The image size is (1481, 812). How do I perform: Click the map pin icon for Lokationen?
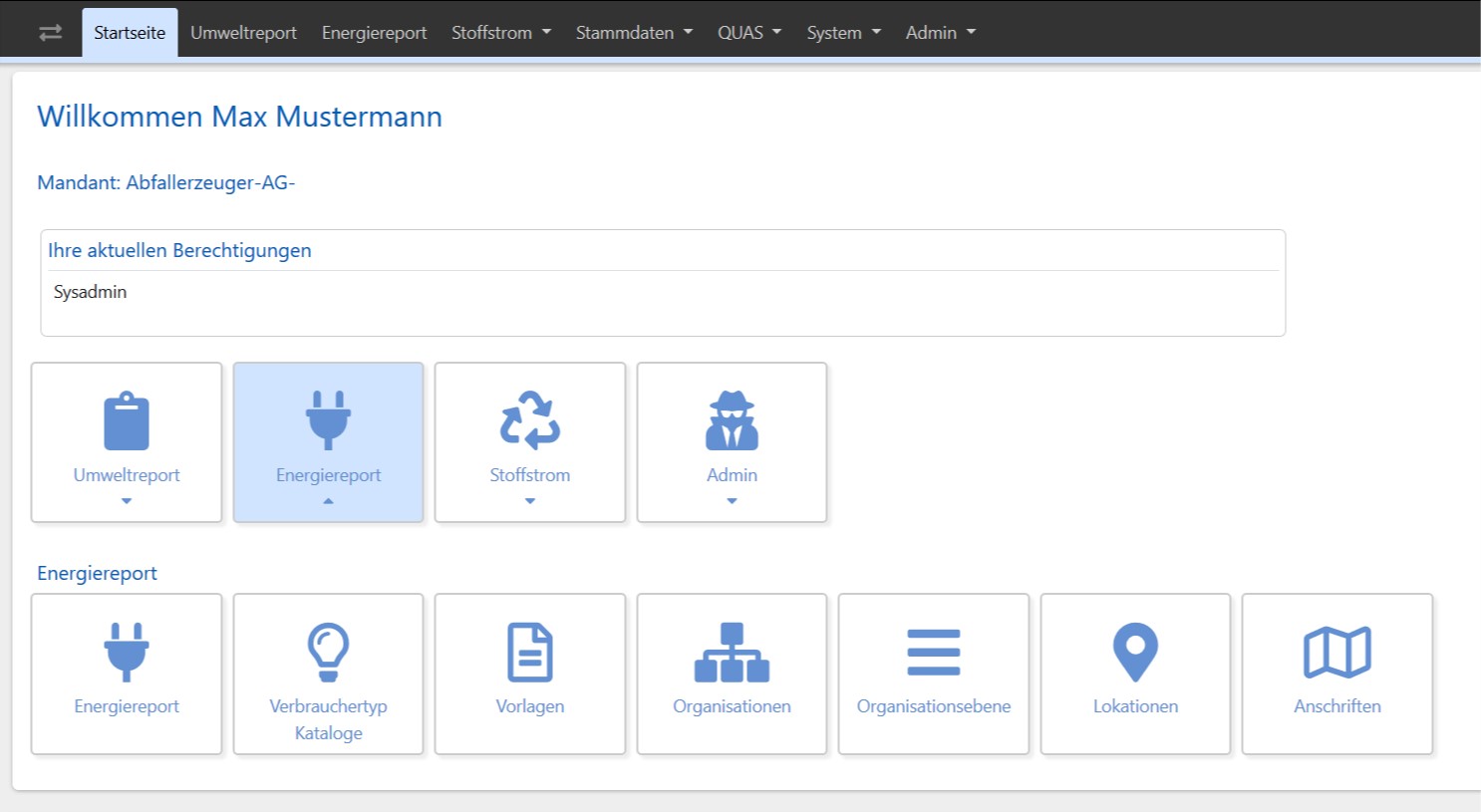[1135, 652]
